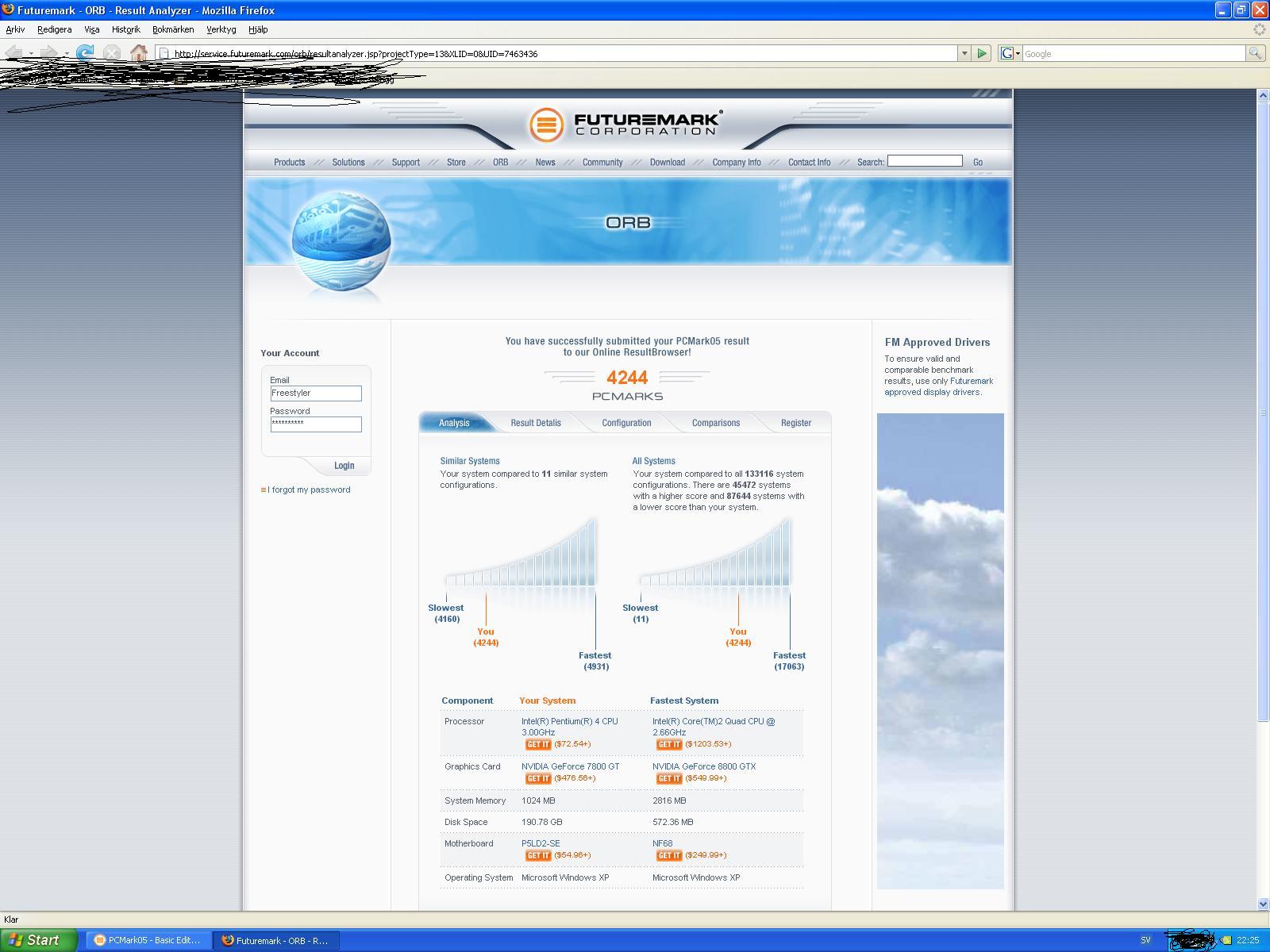Click into the Email field
Image resolution: width=1270 pixels, height=952 pixels.
316,393
